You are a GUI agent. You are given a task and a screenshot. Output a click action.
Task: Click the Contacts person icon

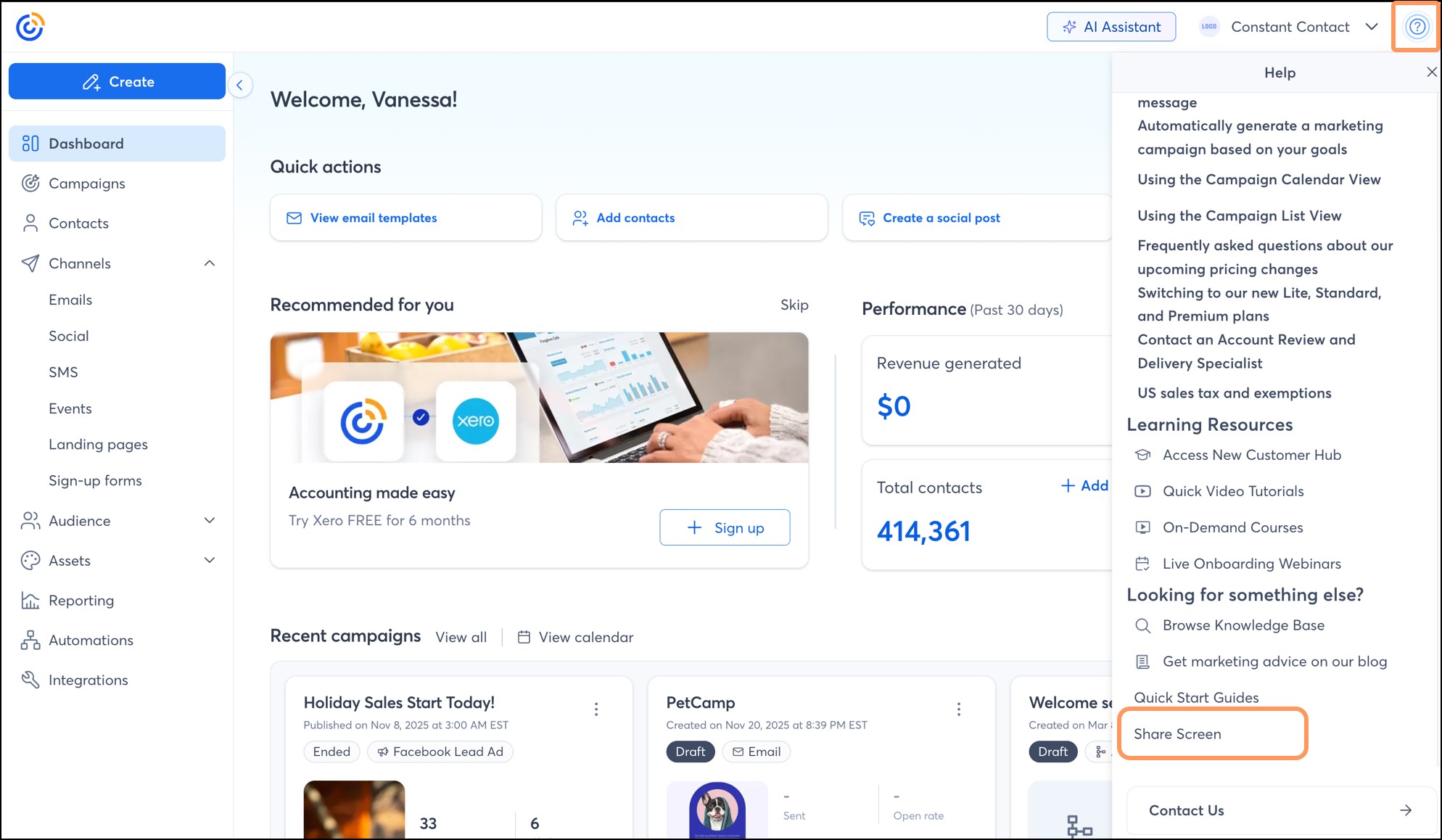click(30, 223)
